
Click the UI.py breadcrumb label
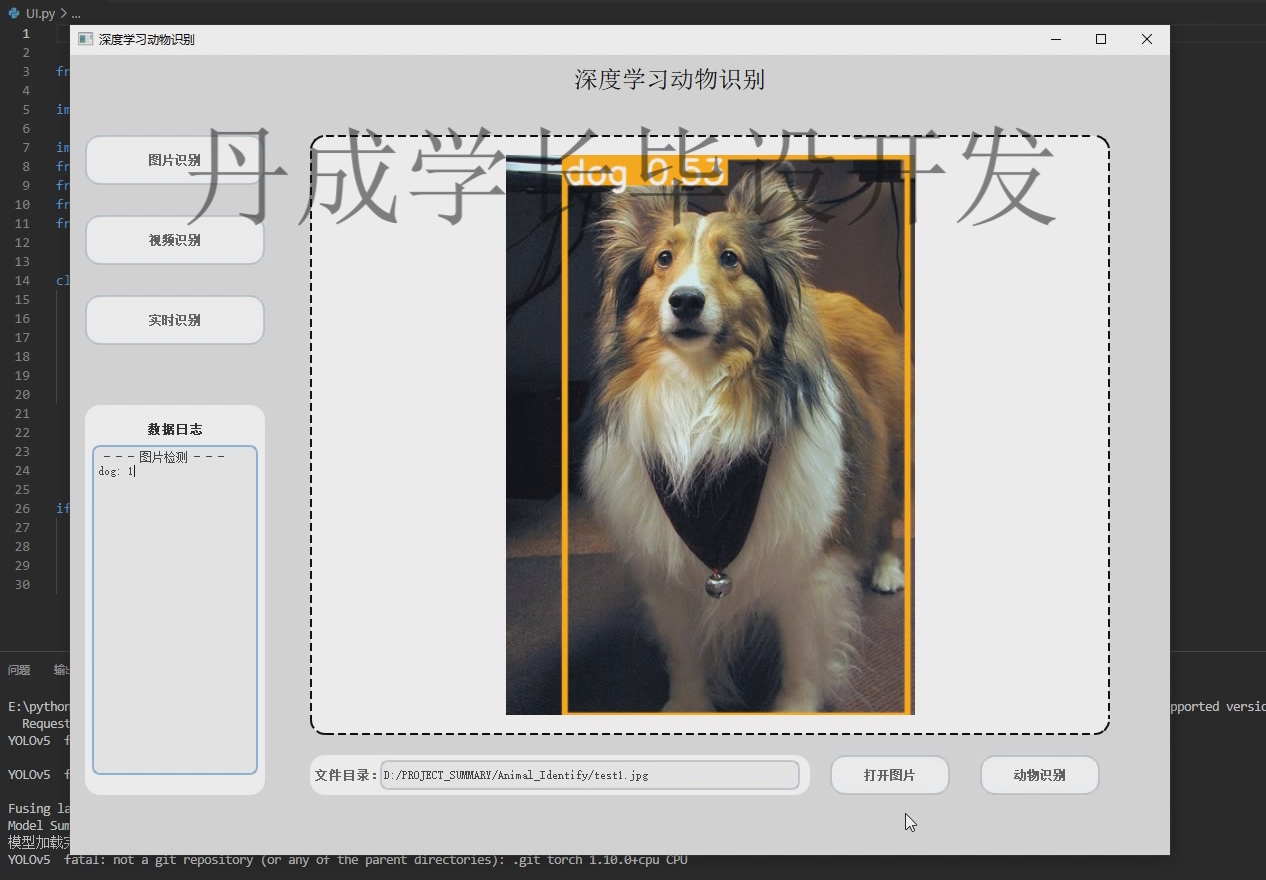(x=38, y=13)
